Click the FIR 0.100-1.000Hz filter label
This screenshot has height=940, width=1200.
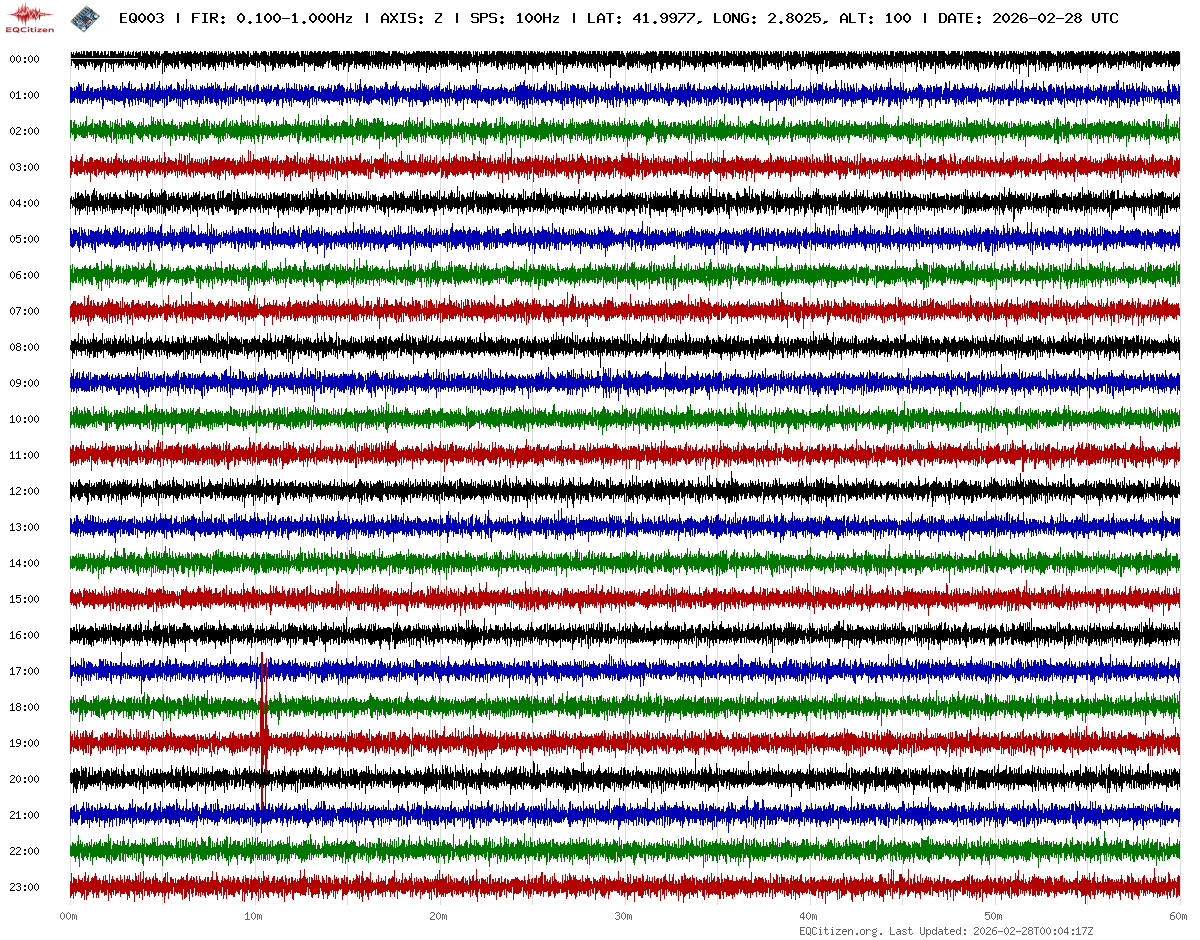[x=271, y=18]
